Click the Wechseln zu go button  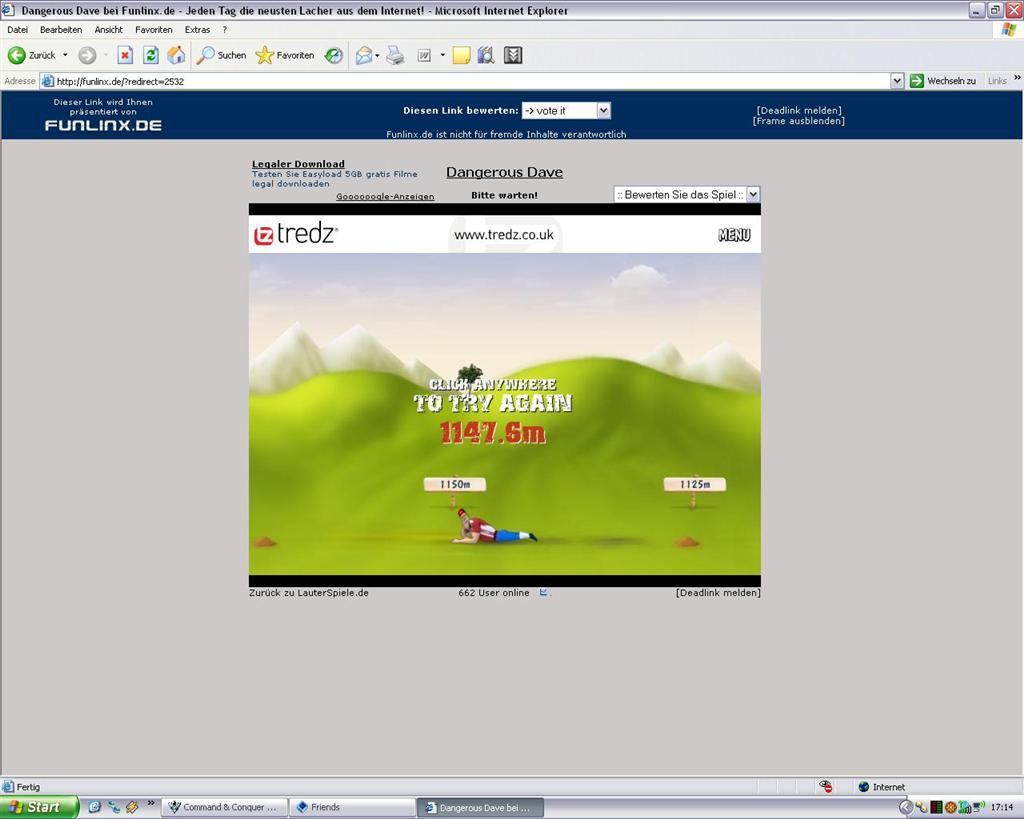944,81
